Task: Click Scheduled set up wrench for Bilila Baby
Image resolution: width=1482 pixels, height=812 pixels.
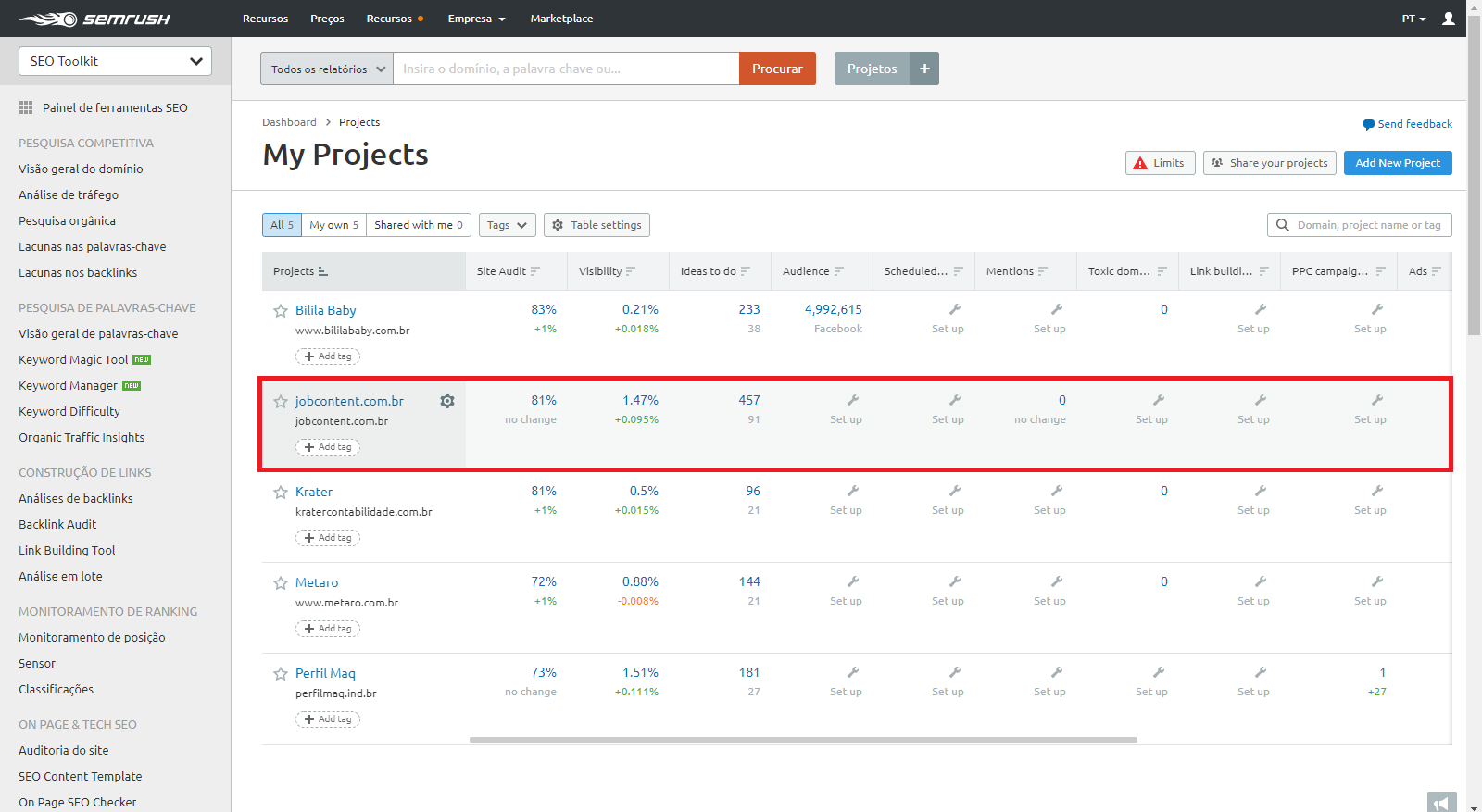Action: click(x=955, y=309)
